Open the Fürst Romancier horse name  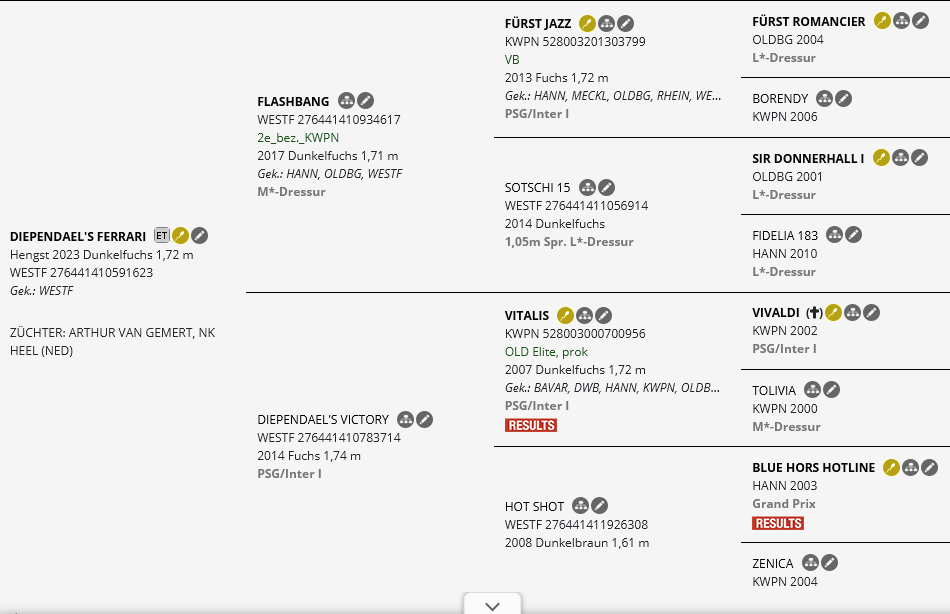[808, 21]
